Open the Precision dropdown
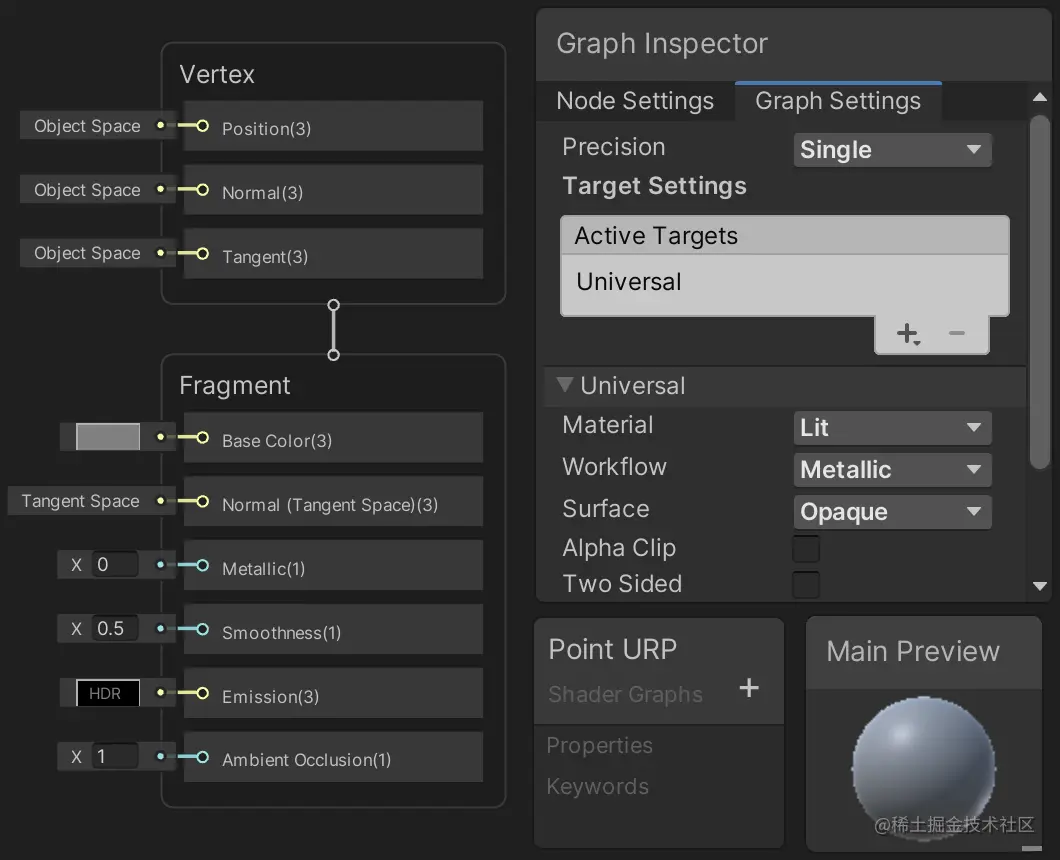The image size is (1060, 860). (x=892, y=150)
